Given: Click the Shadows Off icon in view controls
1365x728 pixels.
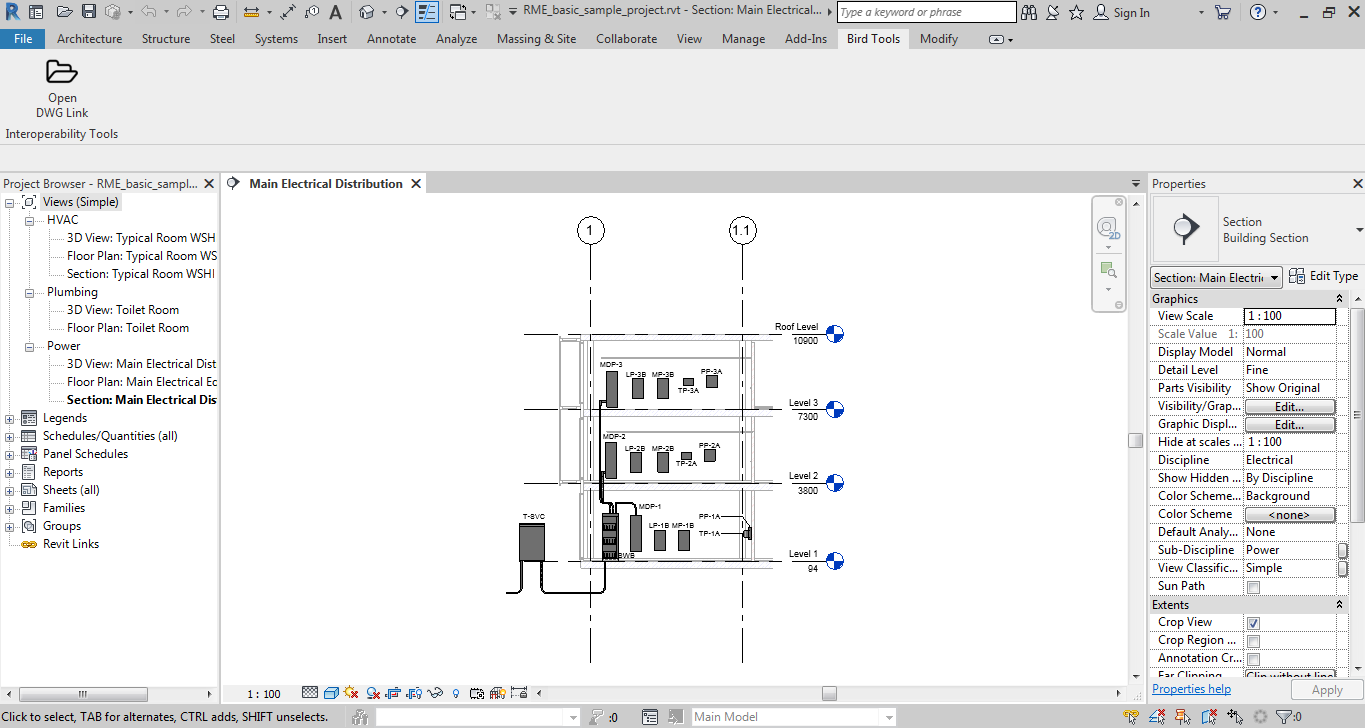Looking at the screenshot, I should click(373, 692).
